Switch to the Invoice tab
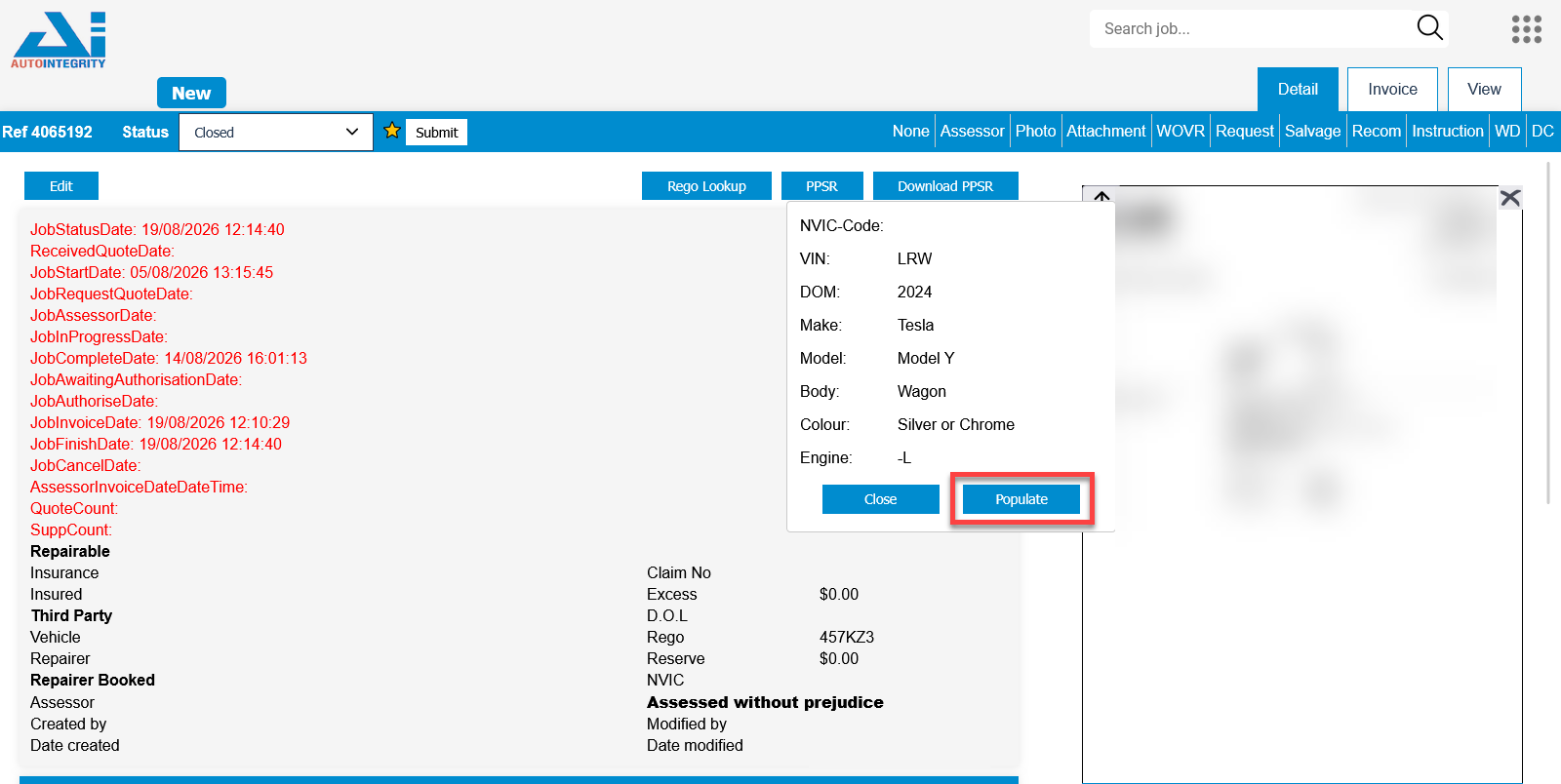 point(1392,90)
